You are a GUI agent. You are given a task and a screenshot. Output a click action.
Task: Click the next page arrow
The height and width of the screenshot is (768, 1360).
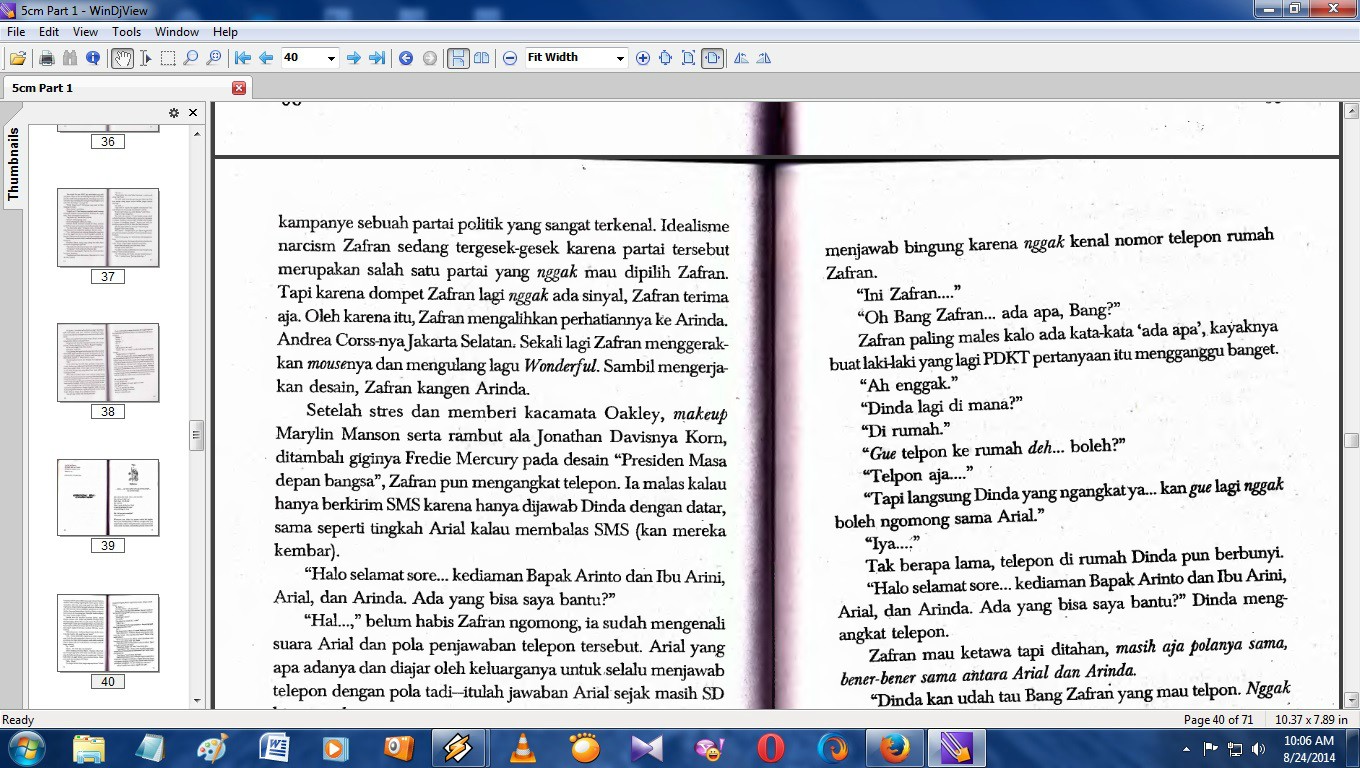pos(353,58)
